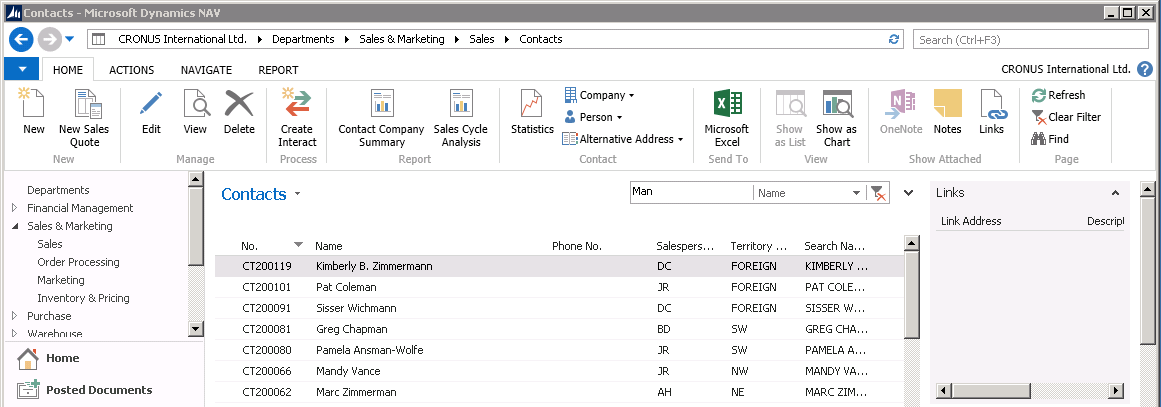The image size is (1161, 407).
Task: Open contact Statistics
Action: pos(532,104)
